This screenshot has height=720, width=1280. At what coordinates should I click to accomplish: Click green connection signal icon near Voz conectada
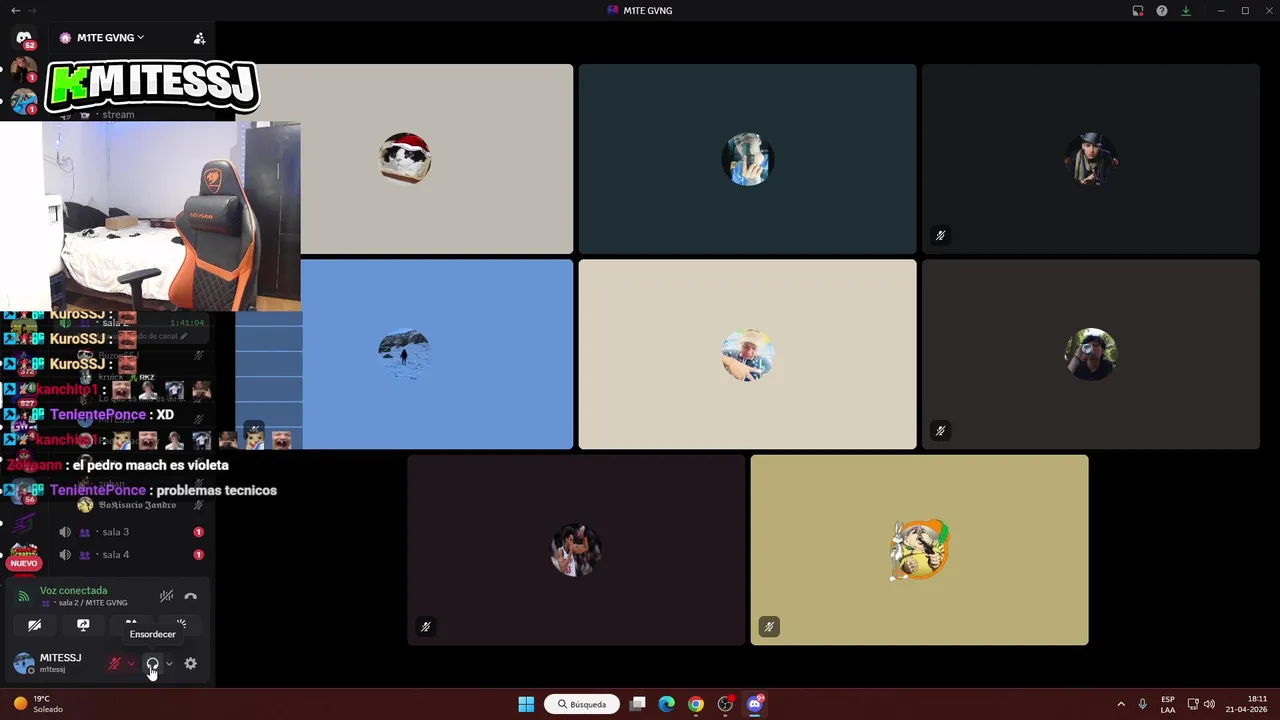[24, 597]
